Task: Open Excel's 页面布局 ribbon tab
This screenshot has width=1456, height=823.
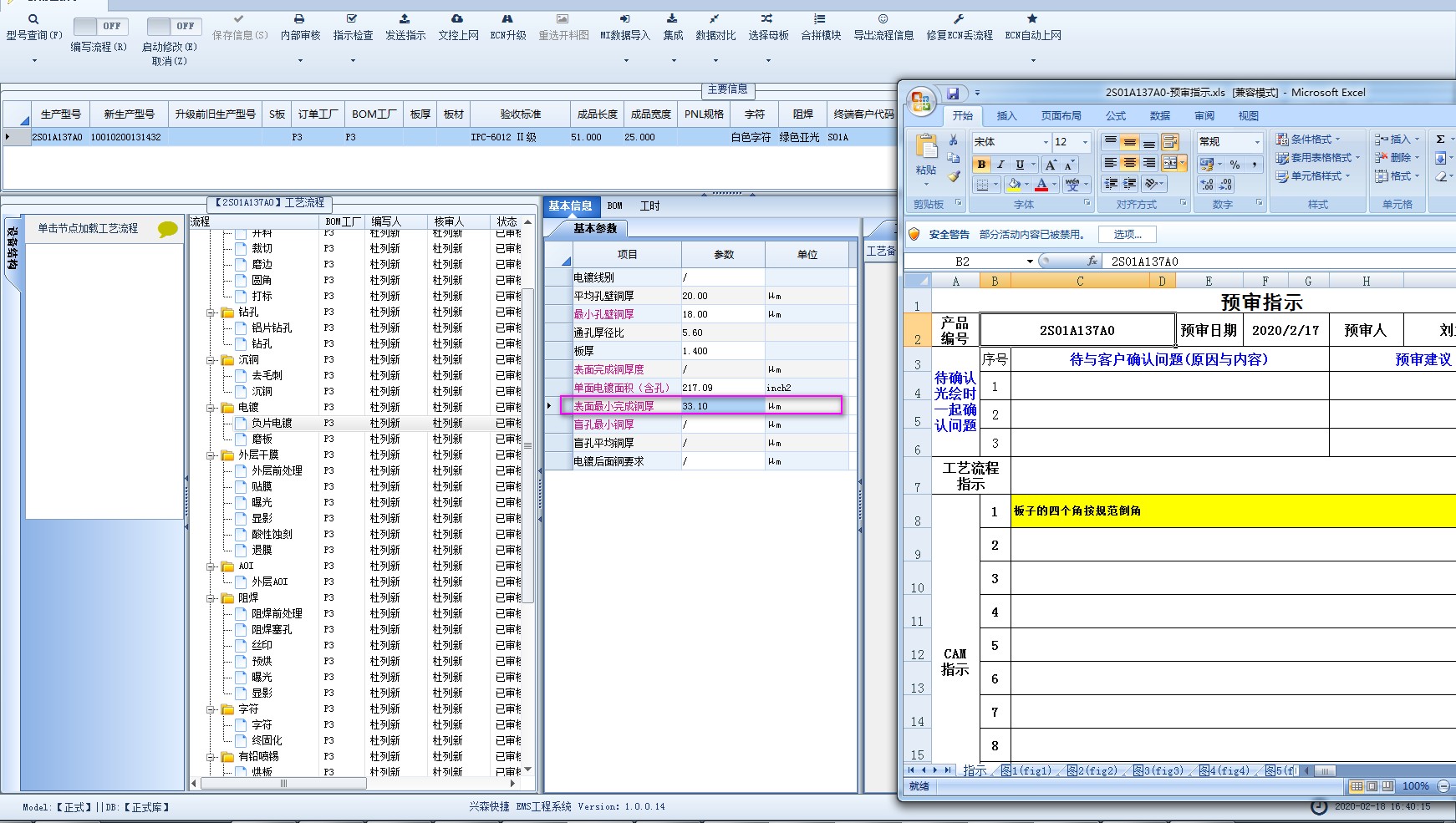Action: click(1061, 116)
